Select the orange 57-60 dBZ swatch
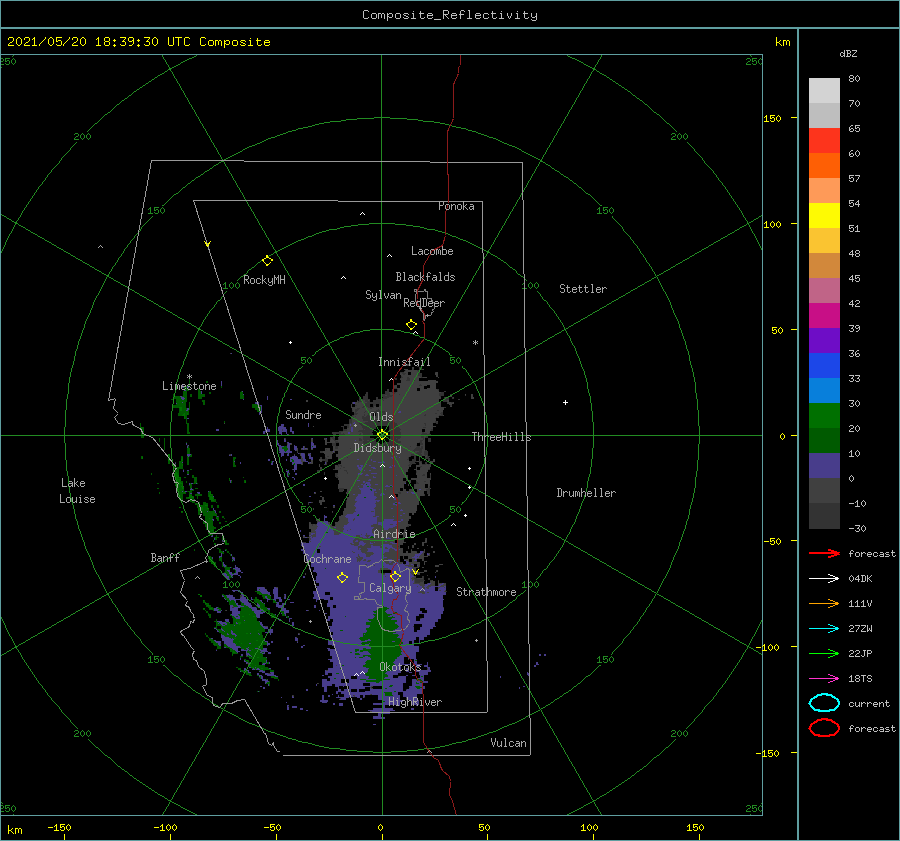This screenshot has height=841, width=900. pyautogui.click(x=824, y=166)
